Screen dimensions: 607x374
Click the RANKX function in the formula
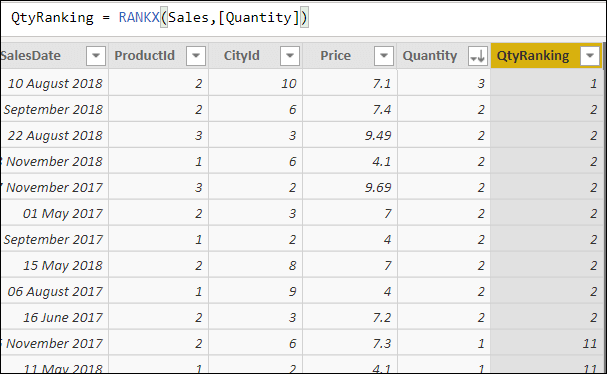point(139,17)
